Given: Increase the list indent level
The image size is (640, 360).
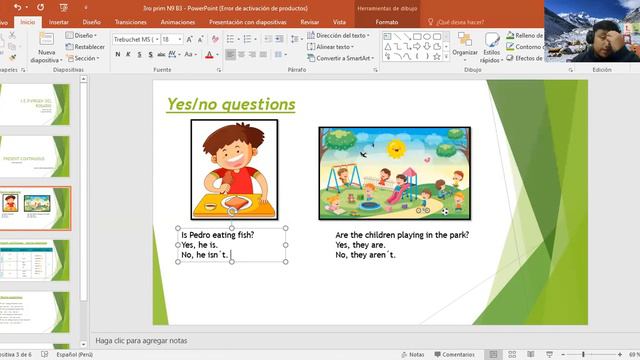Looking at the screenshot, I should coord(279,39).
